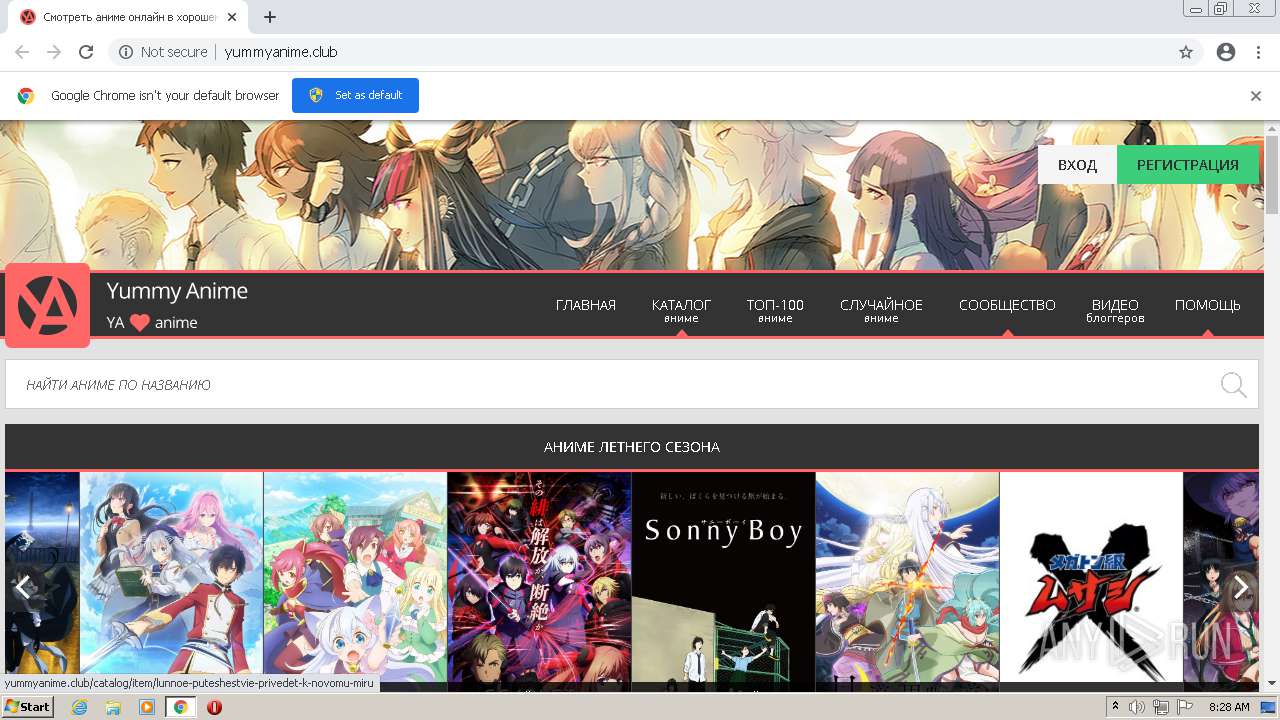Image resolution: width=1280 pixels, height=720 pixels.
Task: Click the Yummy Anime site title
Action: pyautogui.click(x=177, y=291)
